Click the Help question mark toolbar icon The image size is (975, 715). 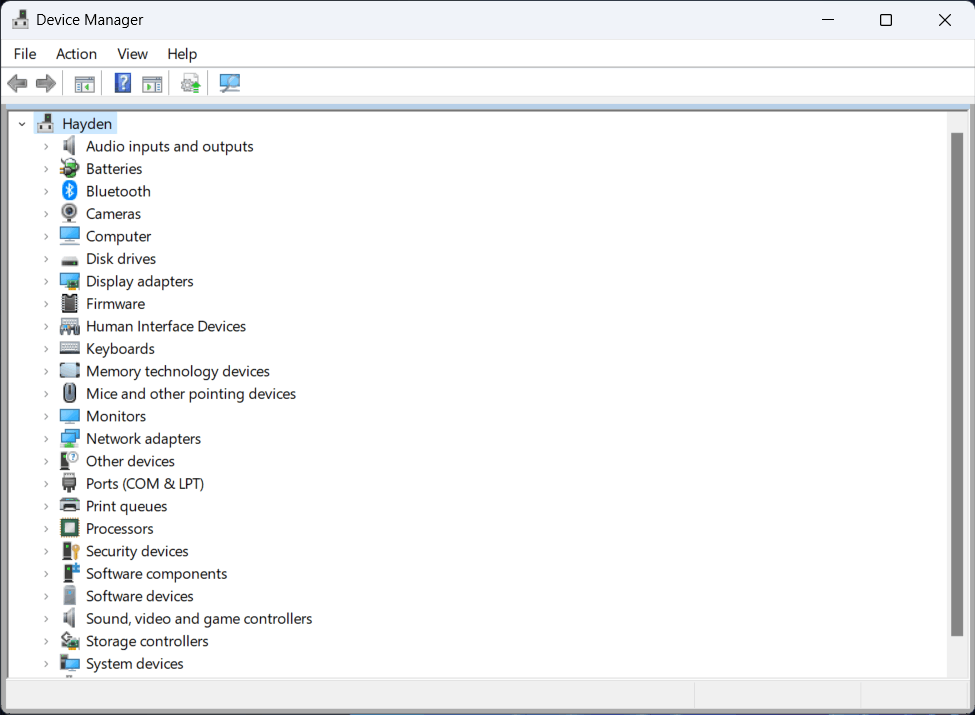click(x=122, y=83)
